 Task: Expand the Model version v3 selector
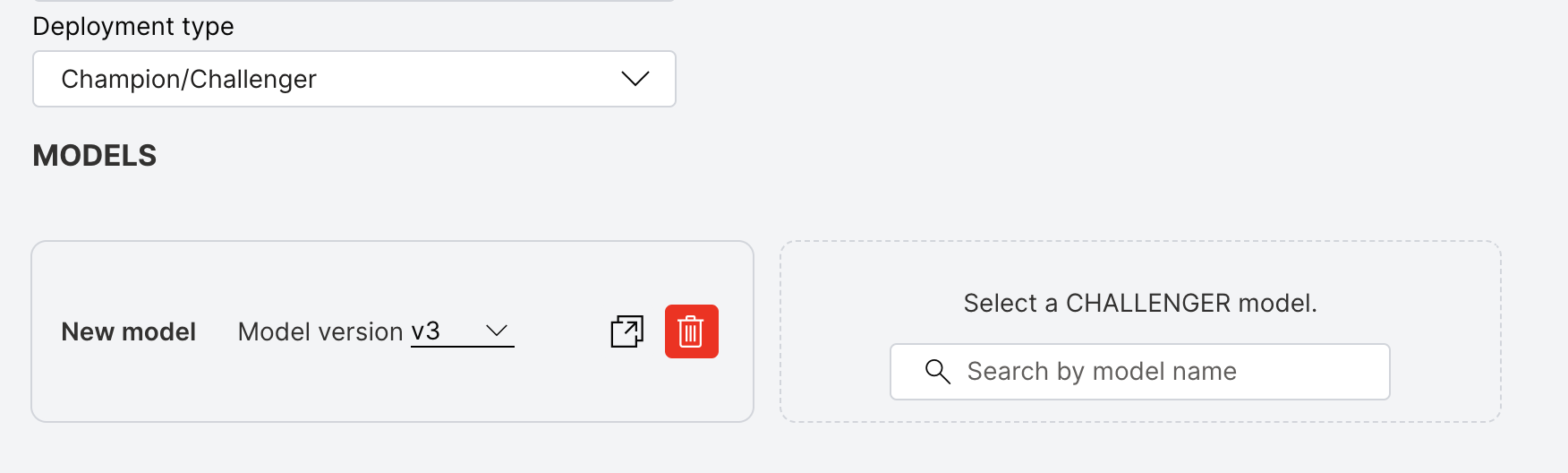462,331
